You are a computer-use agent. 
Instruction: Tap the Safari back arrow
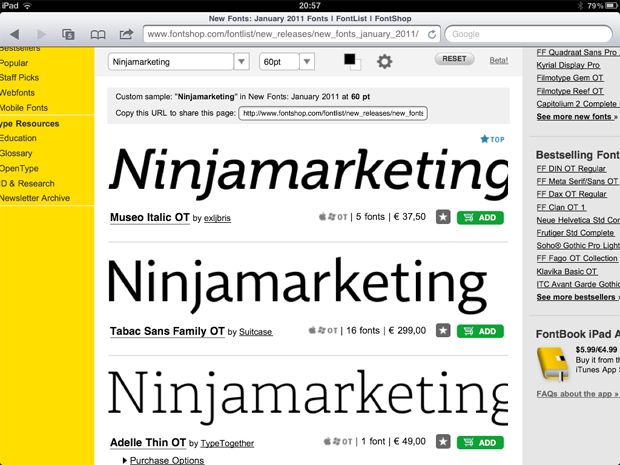point(15,34)
